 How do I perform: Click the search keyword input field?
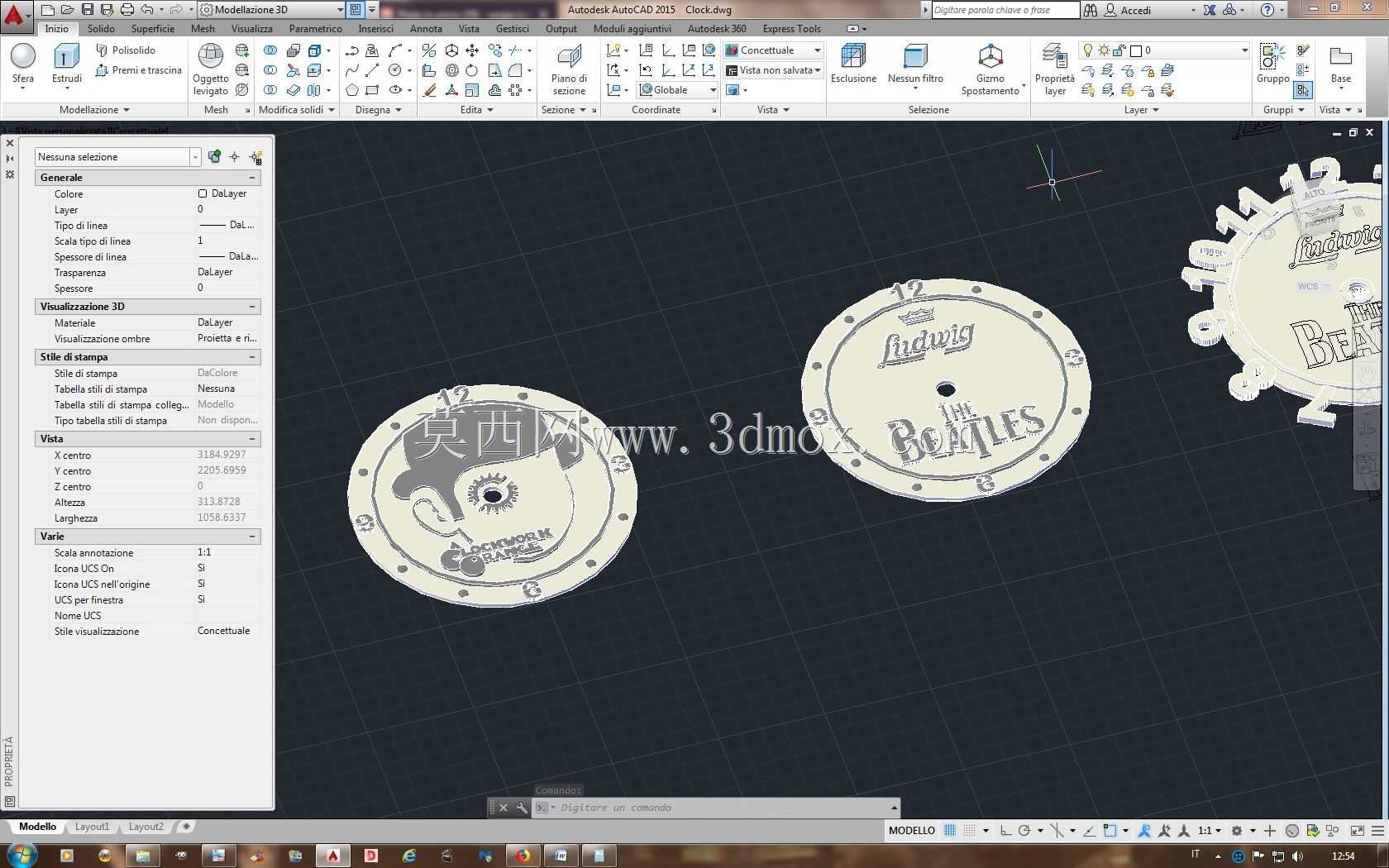click(1005, 10)
